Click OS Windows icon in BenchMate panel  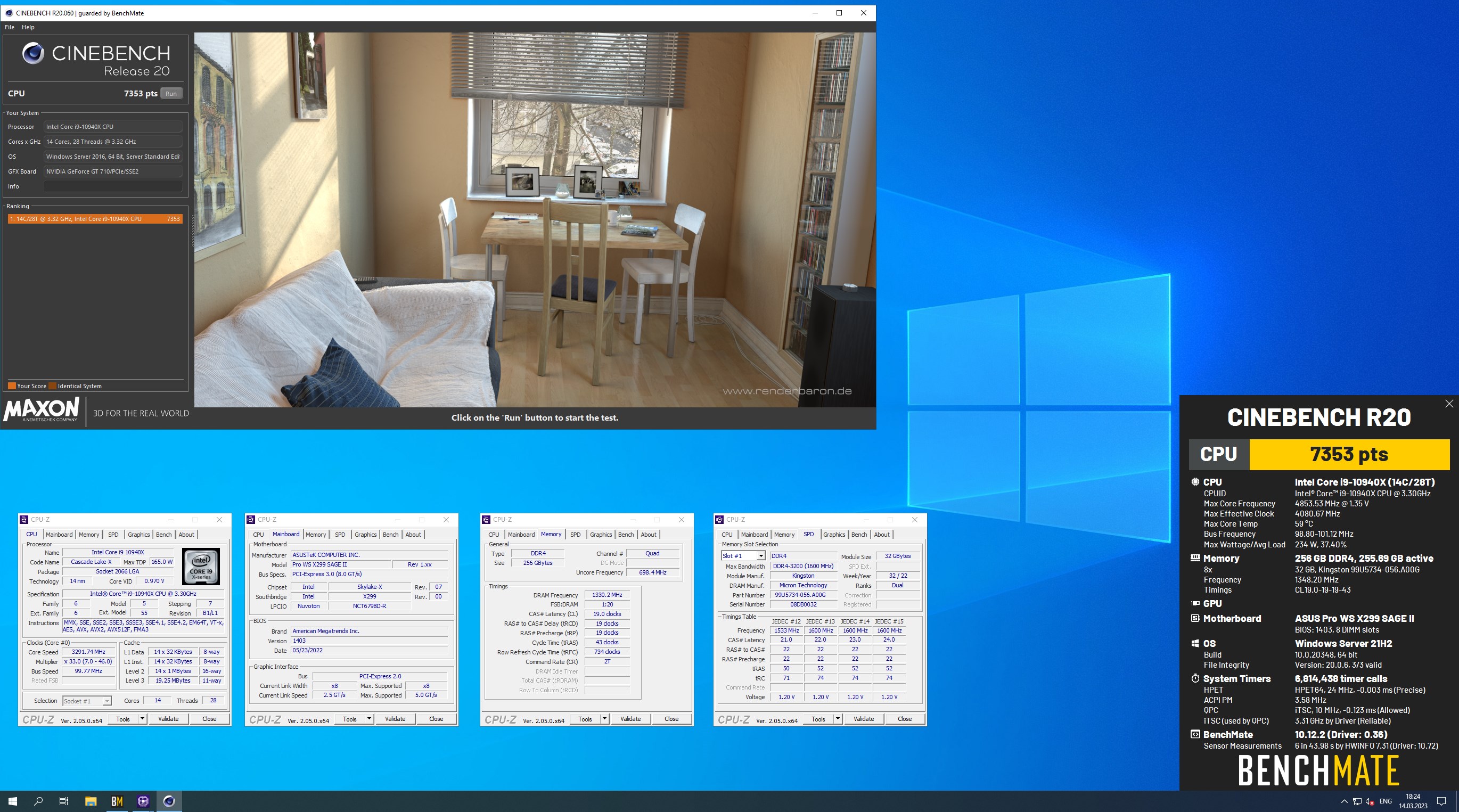pyautogui.click(x=1195, y=643)
